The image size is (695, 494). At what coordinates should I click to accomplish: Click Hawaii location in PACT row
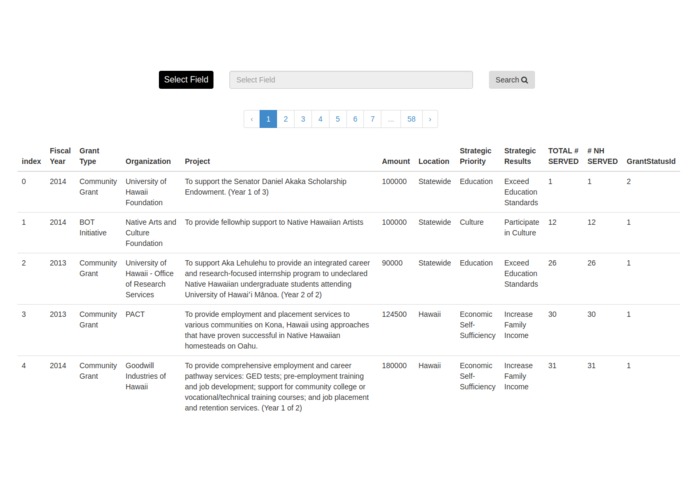[429, 314]
